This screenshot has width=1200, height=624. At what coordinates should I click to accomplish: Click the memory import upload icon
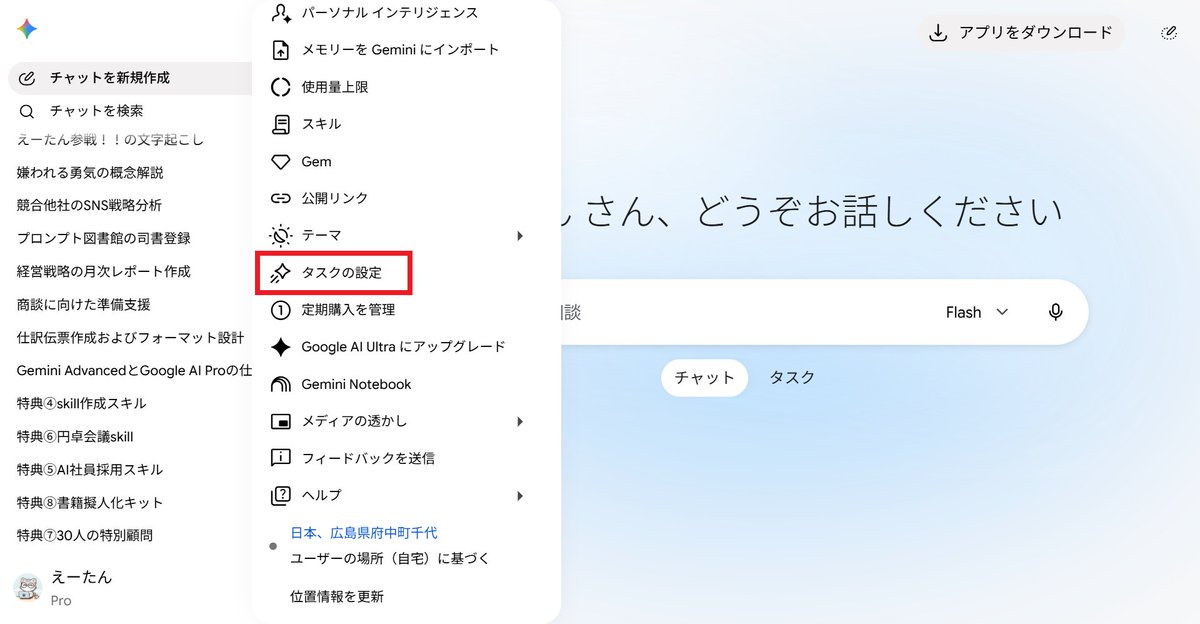tap(281, 50)
